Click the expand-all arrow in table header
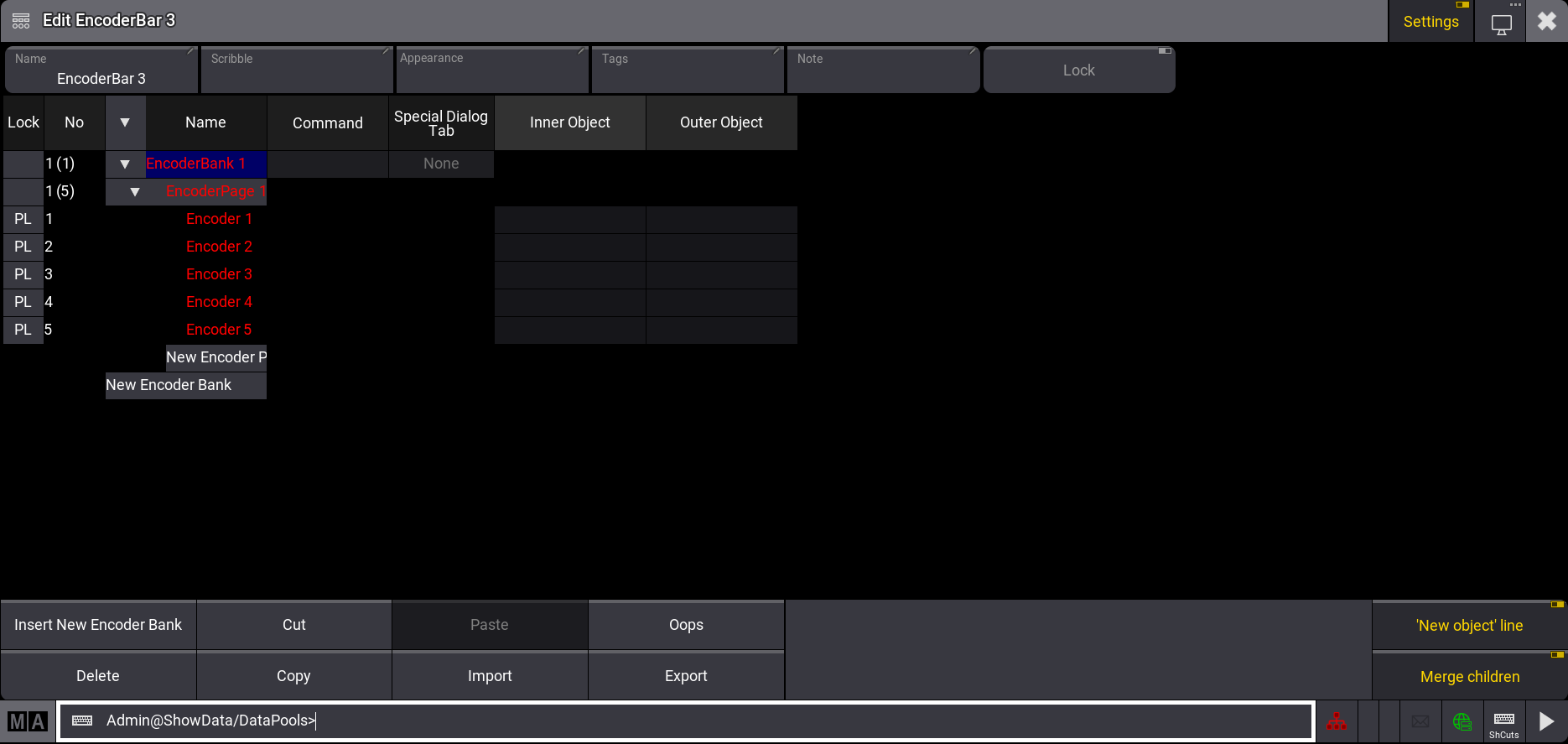This screenshot has height=744, width=1568. tap(125, 122)
